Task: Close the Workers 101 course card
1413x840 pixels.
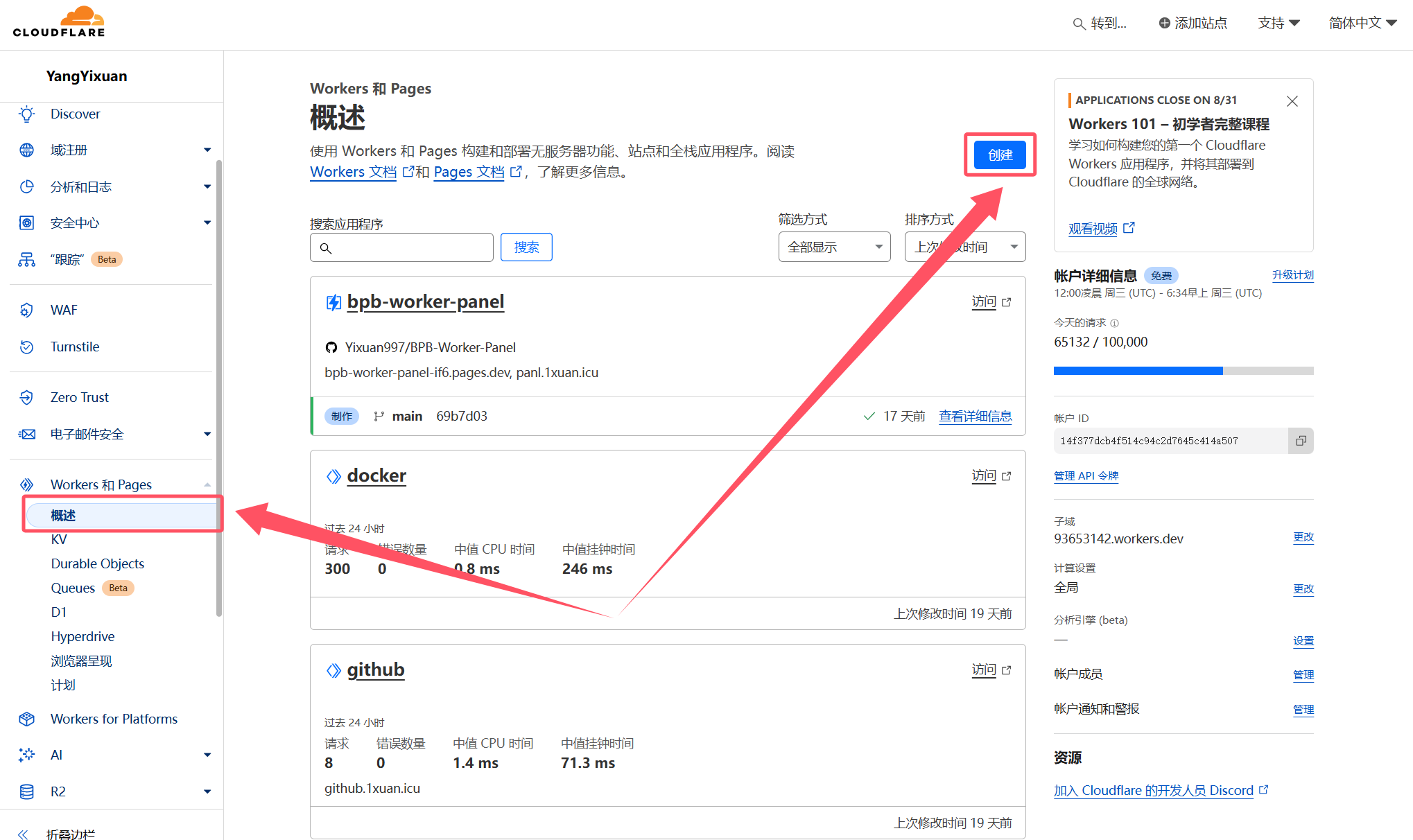Action: [1292, 101]
